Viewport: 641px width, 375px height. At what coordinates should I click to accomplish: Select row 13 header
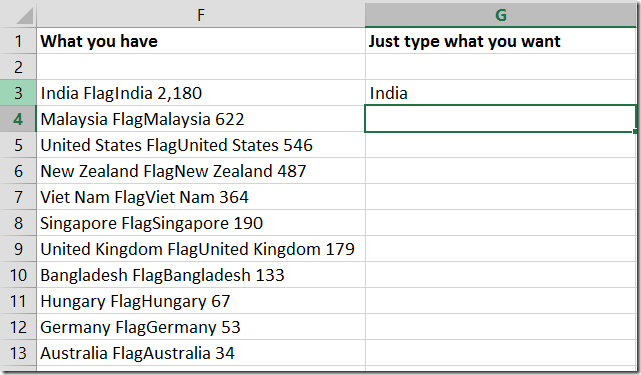pos(18,353)
